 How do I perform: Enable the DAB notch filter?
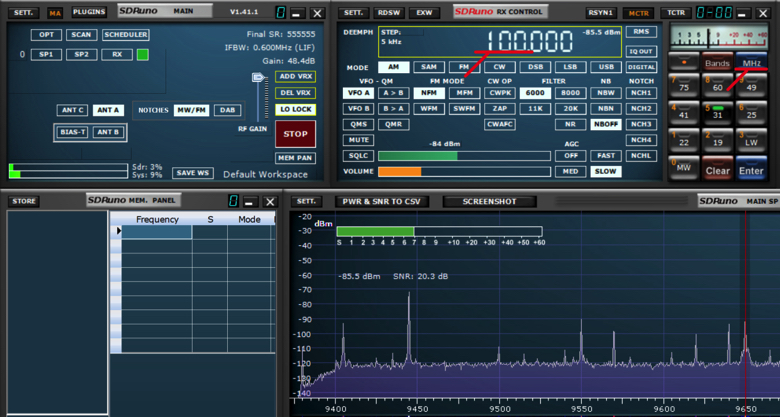click(227, 110)
